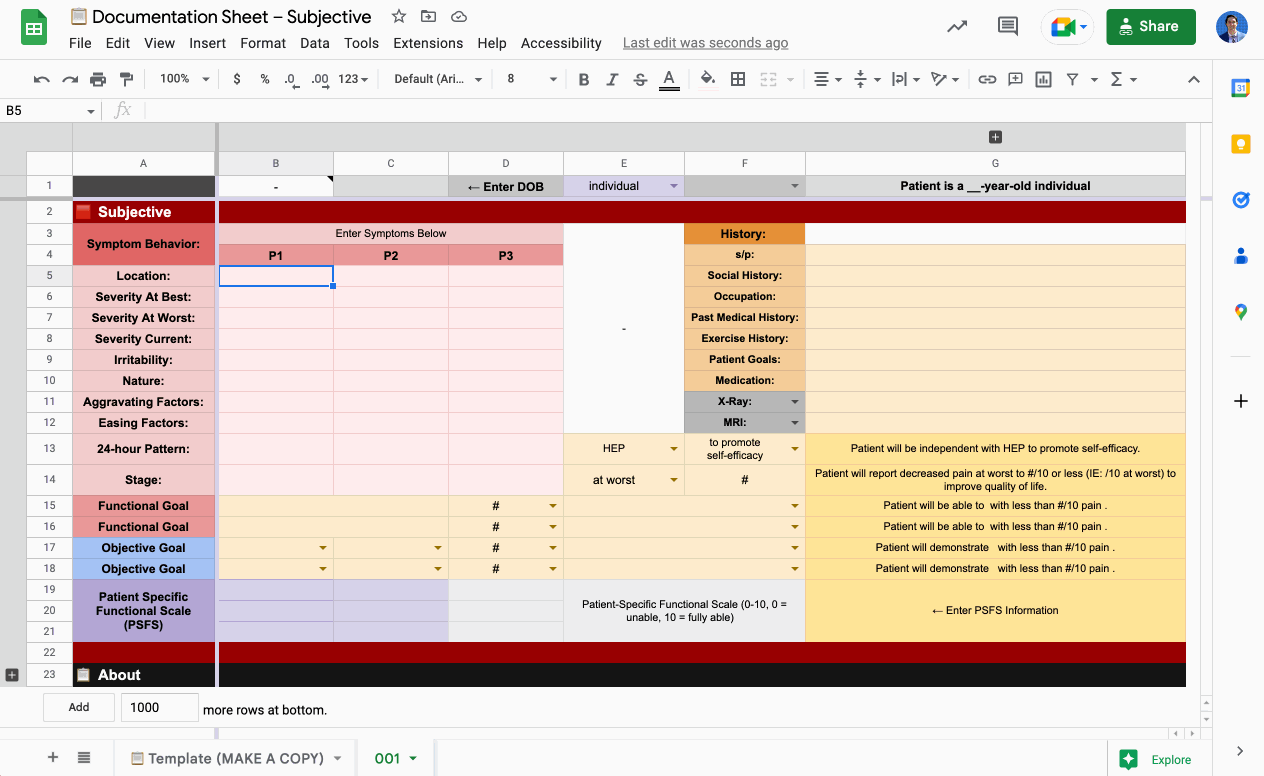Open the Google account avatar
Screen dimensions: 1264x776
click(1232, 27)
